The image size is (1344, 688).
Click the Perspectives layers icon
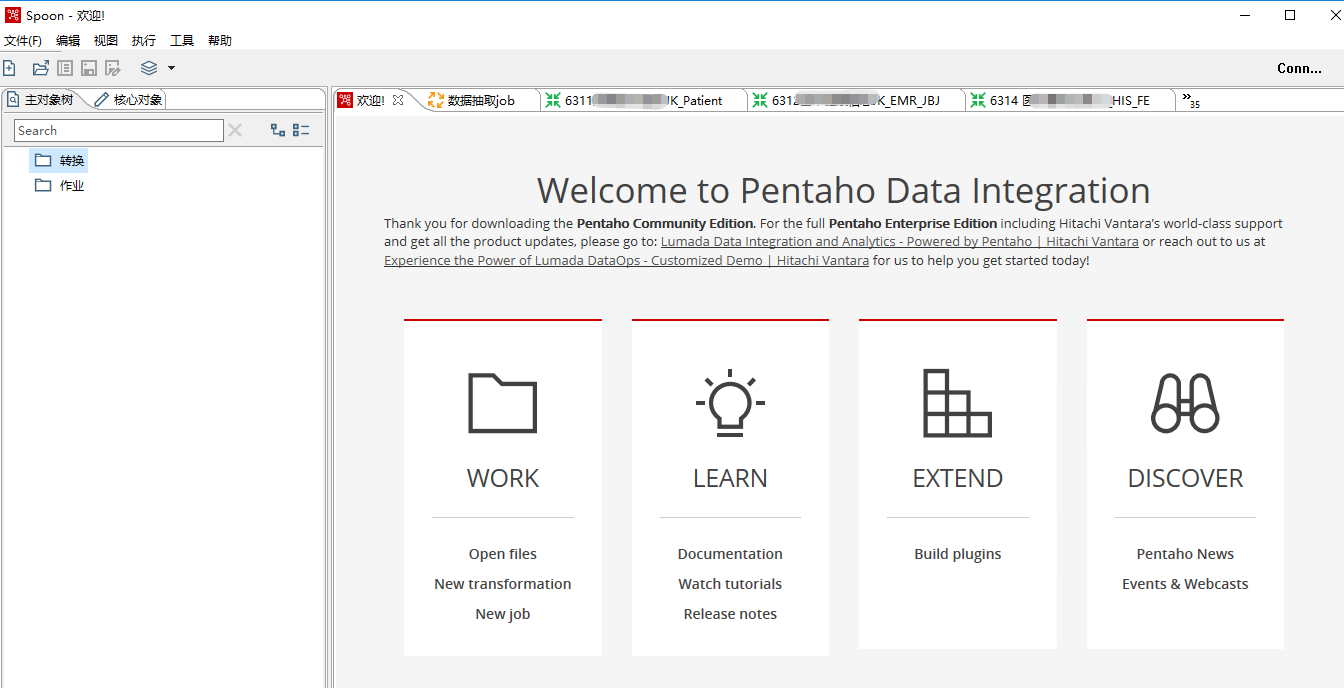click(149, 68)
